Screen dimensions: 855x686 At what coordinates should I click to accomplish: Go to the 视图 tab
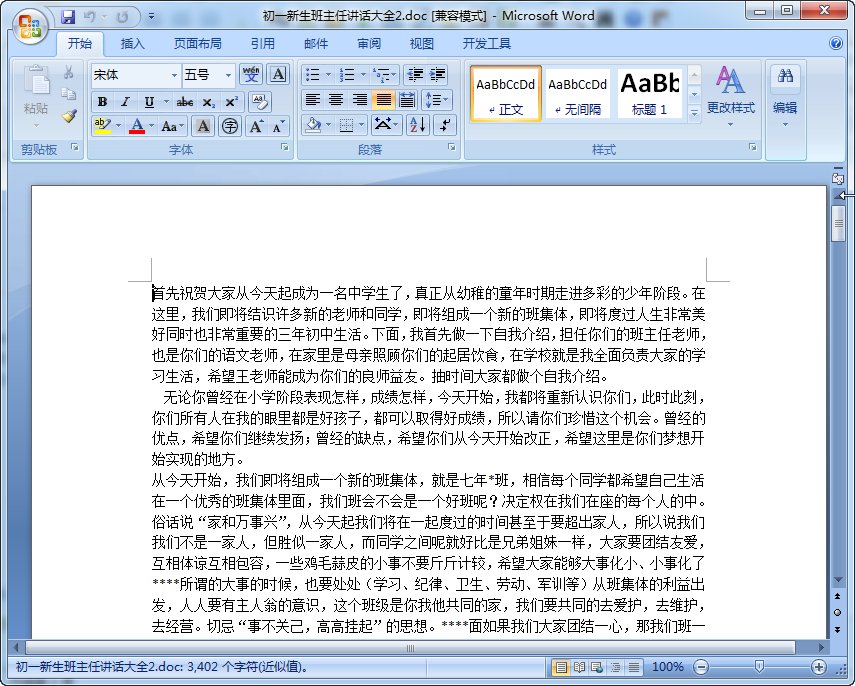[422, 44]
